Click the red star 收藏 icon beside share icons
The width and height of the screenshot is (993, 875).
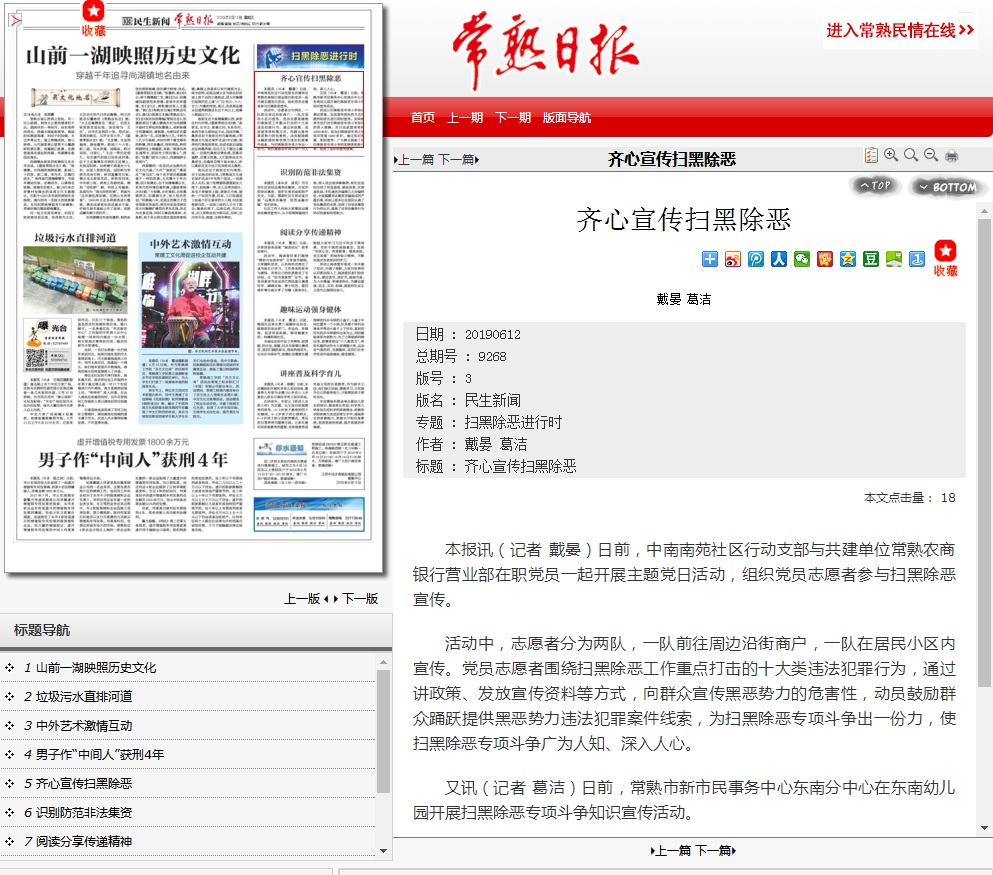point(946,258)
